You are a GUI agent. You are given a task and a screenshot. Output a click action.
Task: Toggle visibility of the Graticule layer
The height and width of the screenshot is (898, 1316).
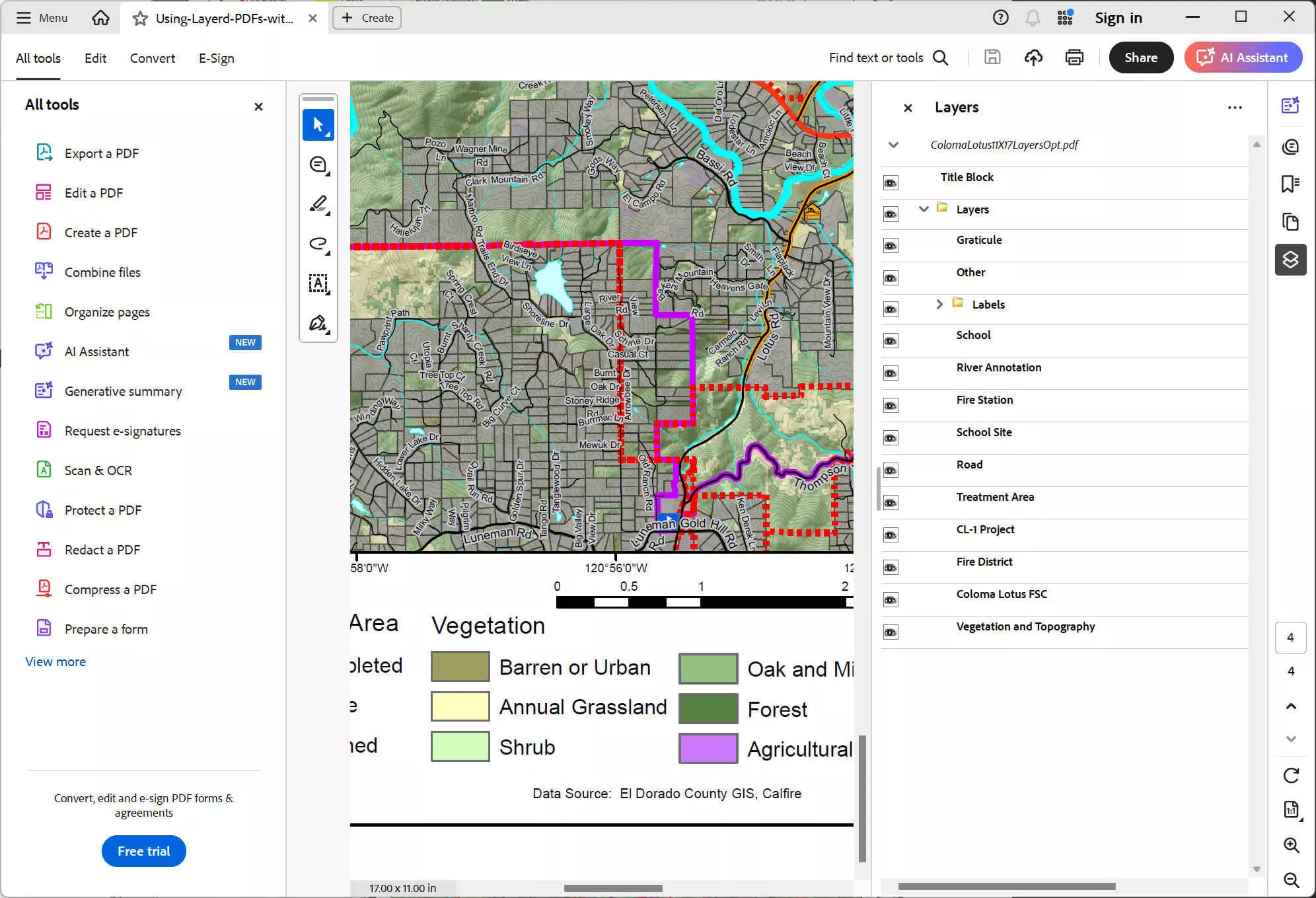pyautogui.click(x=890, y=244)
